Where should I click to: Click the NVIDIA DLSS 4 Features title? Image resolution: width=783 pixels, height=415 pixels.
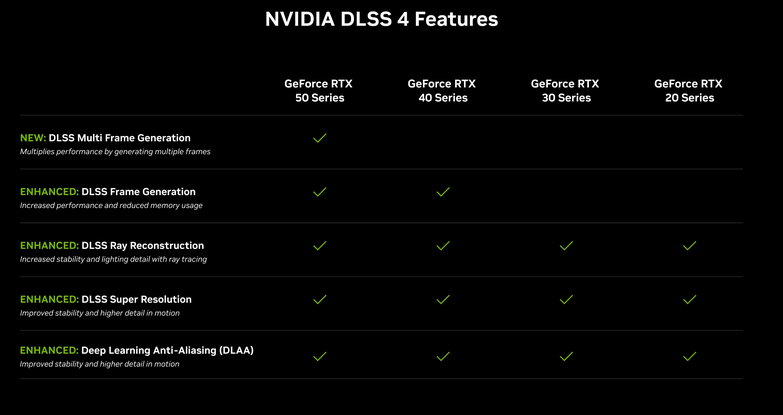click(381, 19)
